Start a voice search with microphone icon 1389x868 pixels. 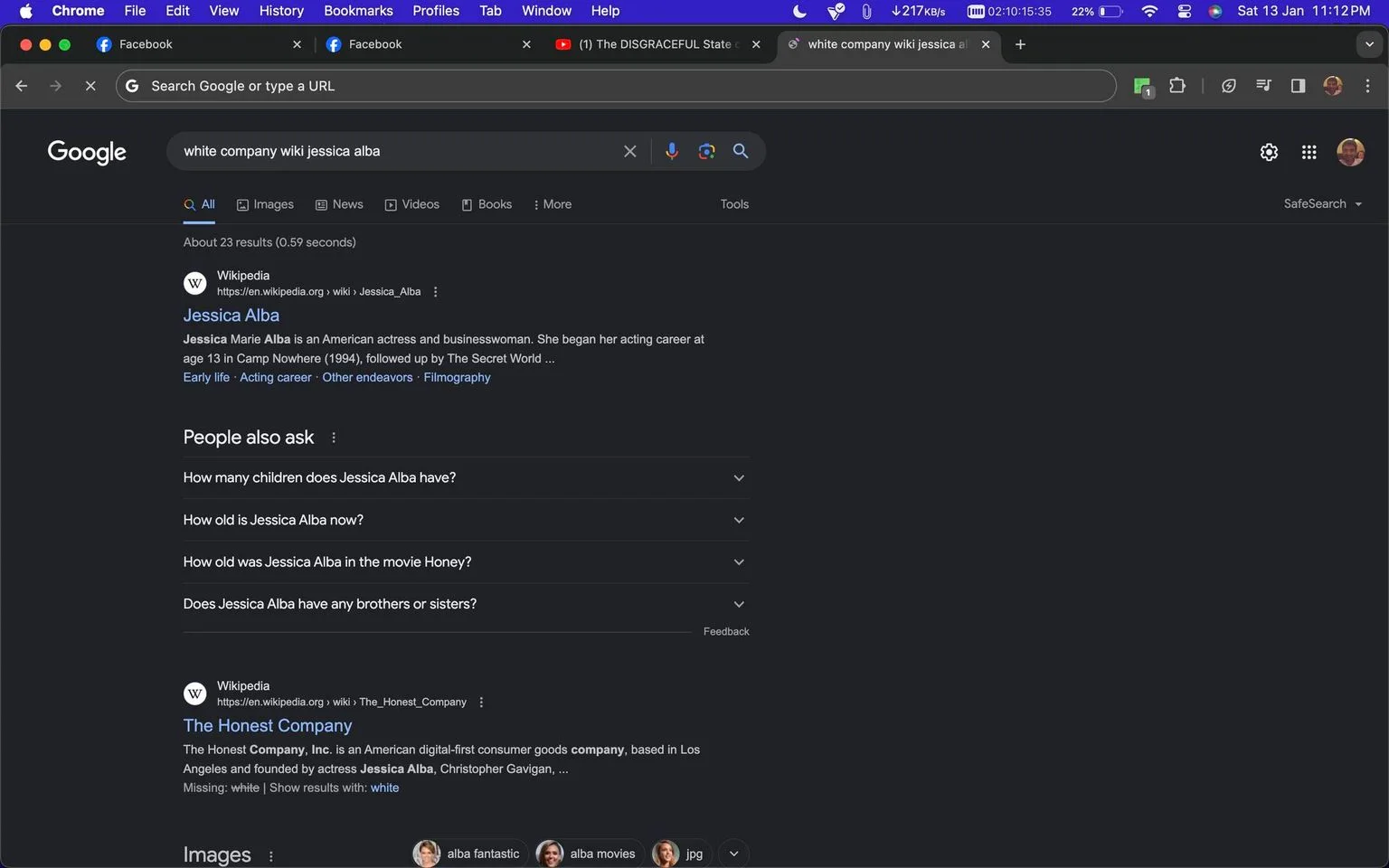point(671,151)
